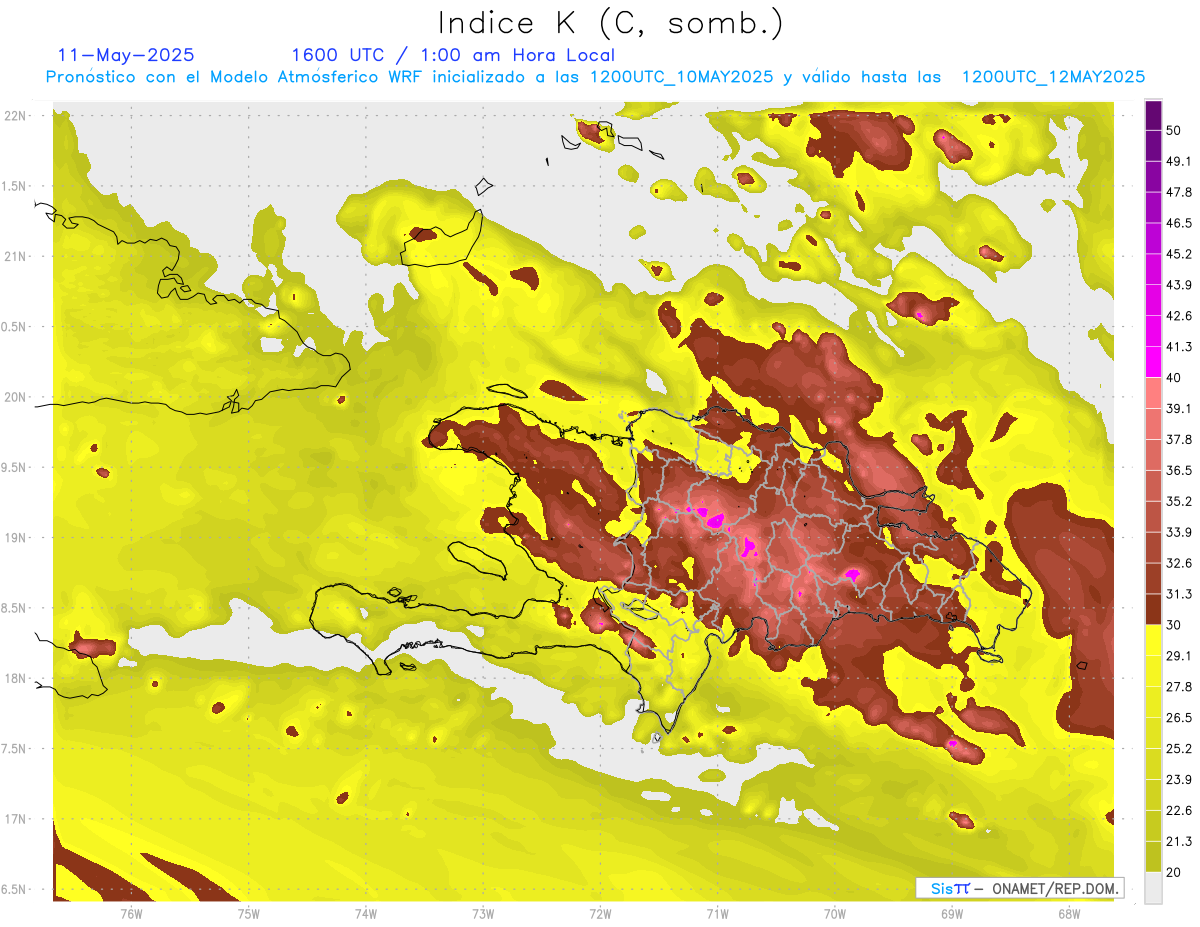Click the colorbar value '50'
Screen dimensions: 1200x927
click(1174, 131)
